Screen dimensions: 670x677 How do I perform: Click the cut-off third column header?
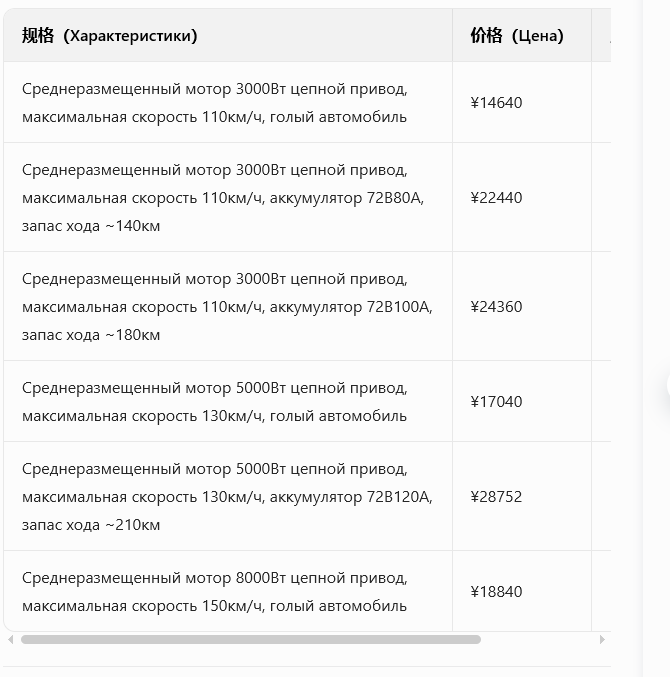[601, 36]
